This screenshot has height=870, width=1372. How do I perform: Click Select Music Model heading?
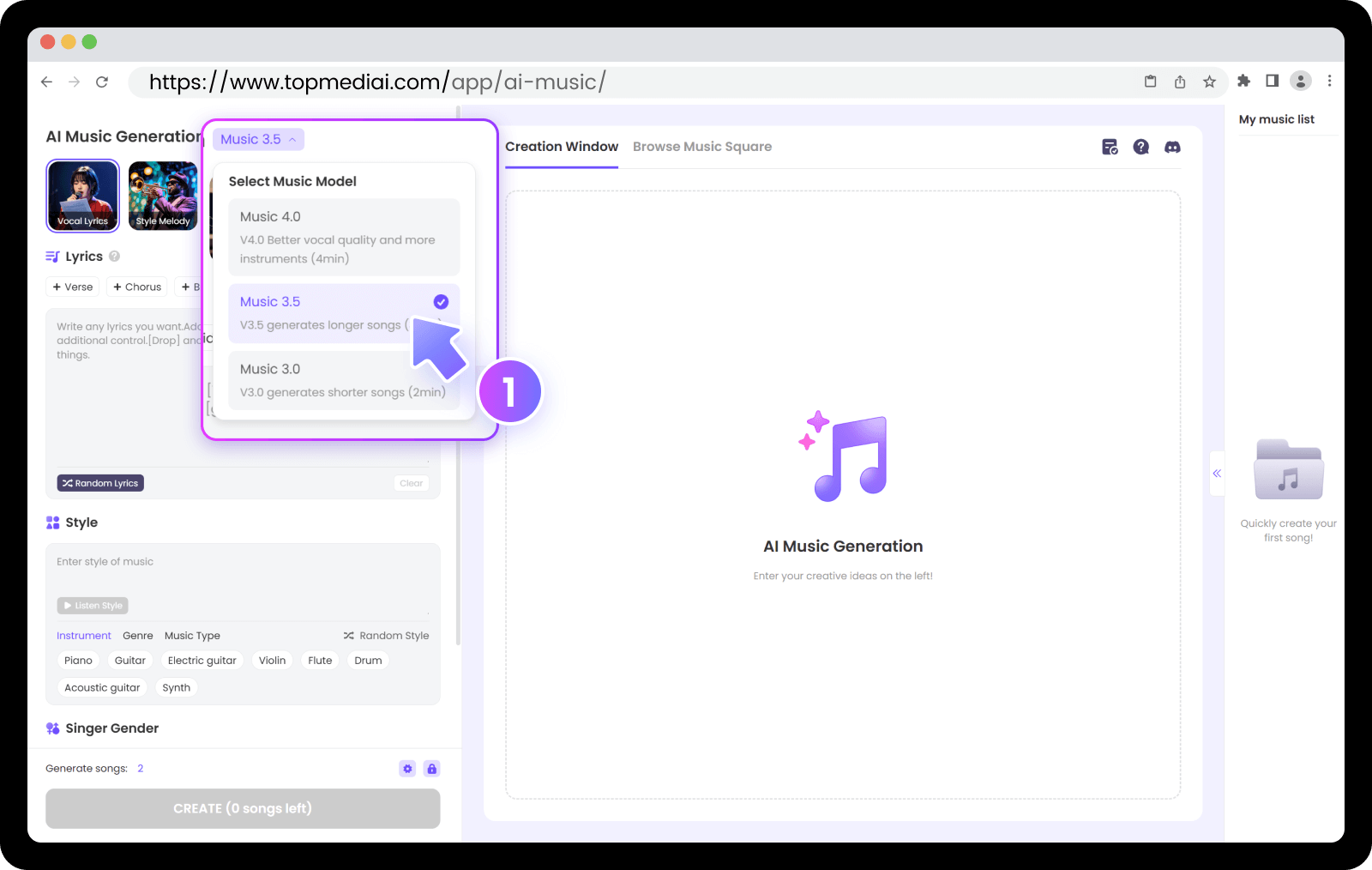pyautogui.click(x=292, y=181)
